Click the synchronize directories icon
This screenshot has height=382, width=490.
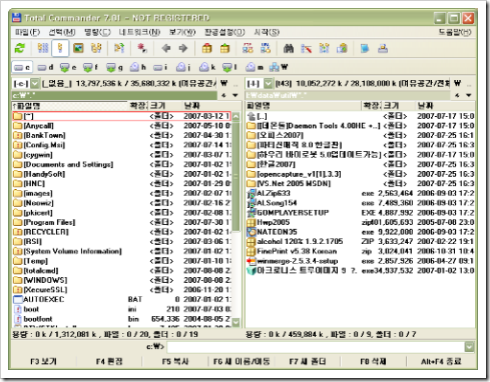coord(324,48)
